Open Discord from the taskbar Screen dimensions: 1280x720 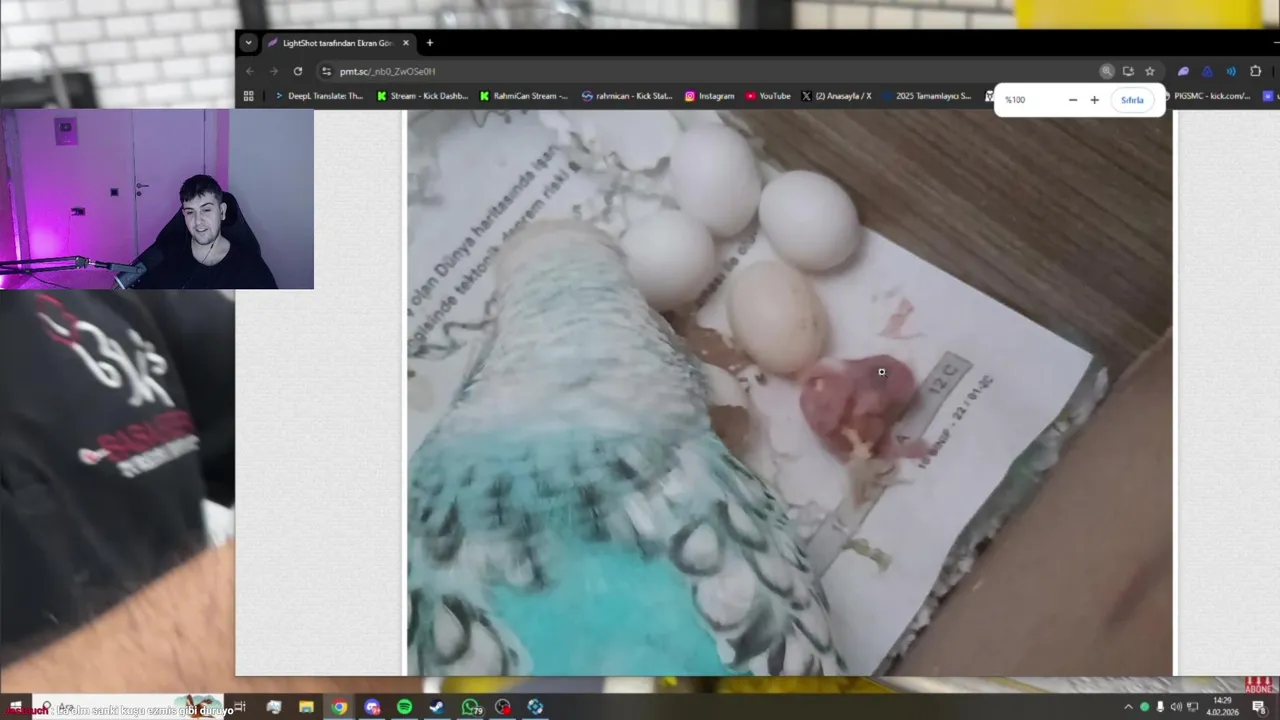[372, 707]
